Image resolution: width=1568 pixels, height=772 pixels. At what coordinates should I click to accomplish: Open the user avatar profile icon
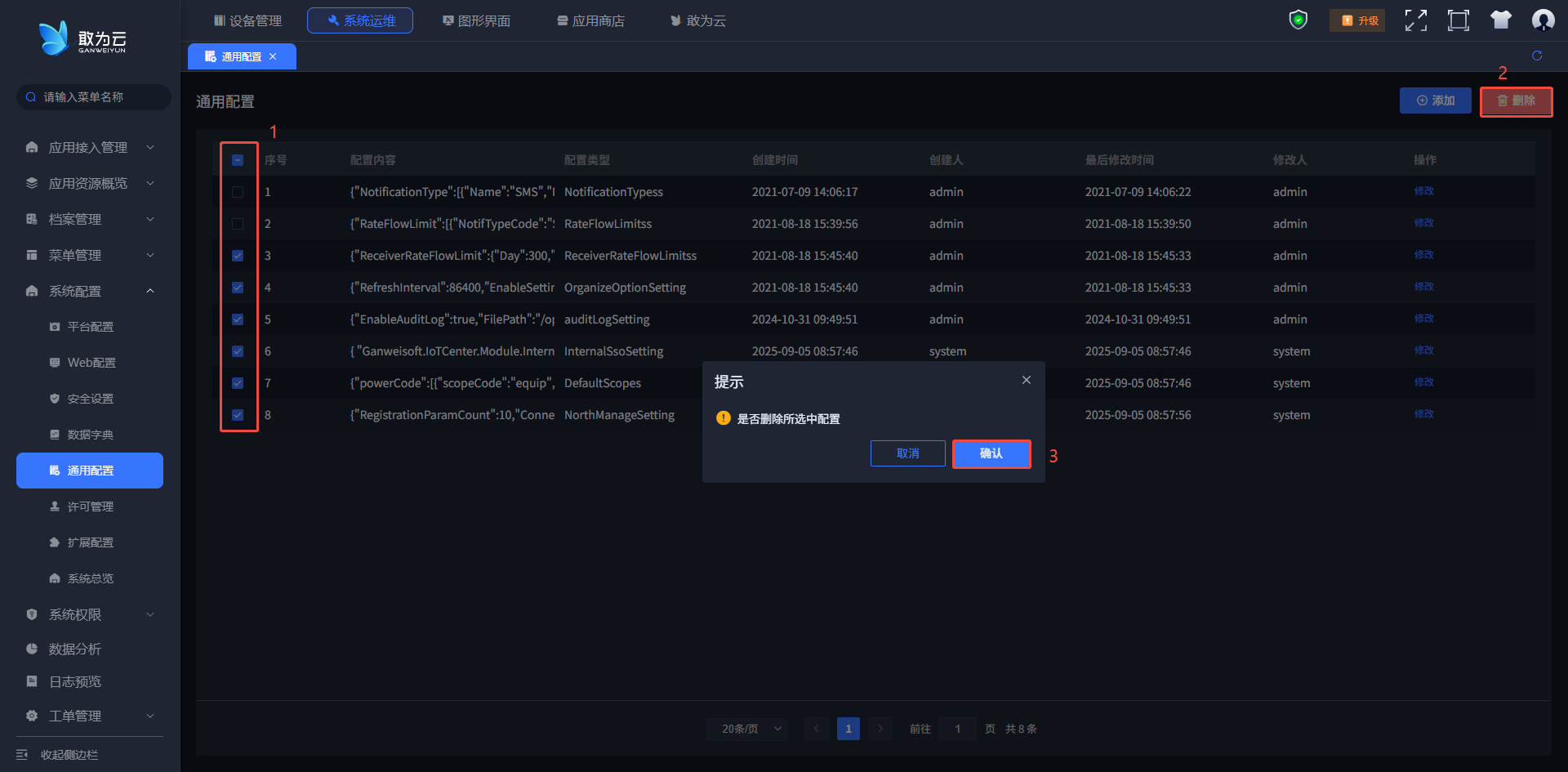coord(1543,20)
